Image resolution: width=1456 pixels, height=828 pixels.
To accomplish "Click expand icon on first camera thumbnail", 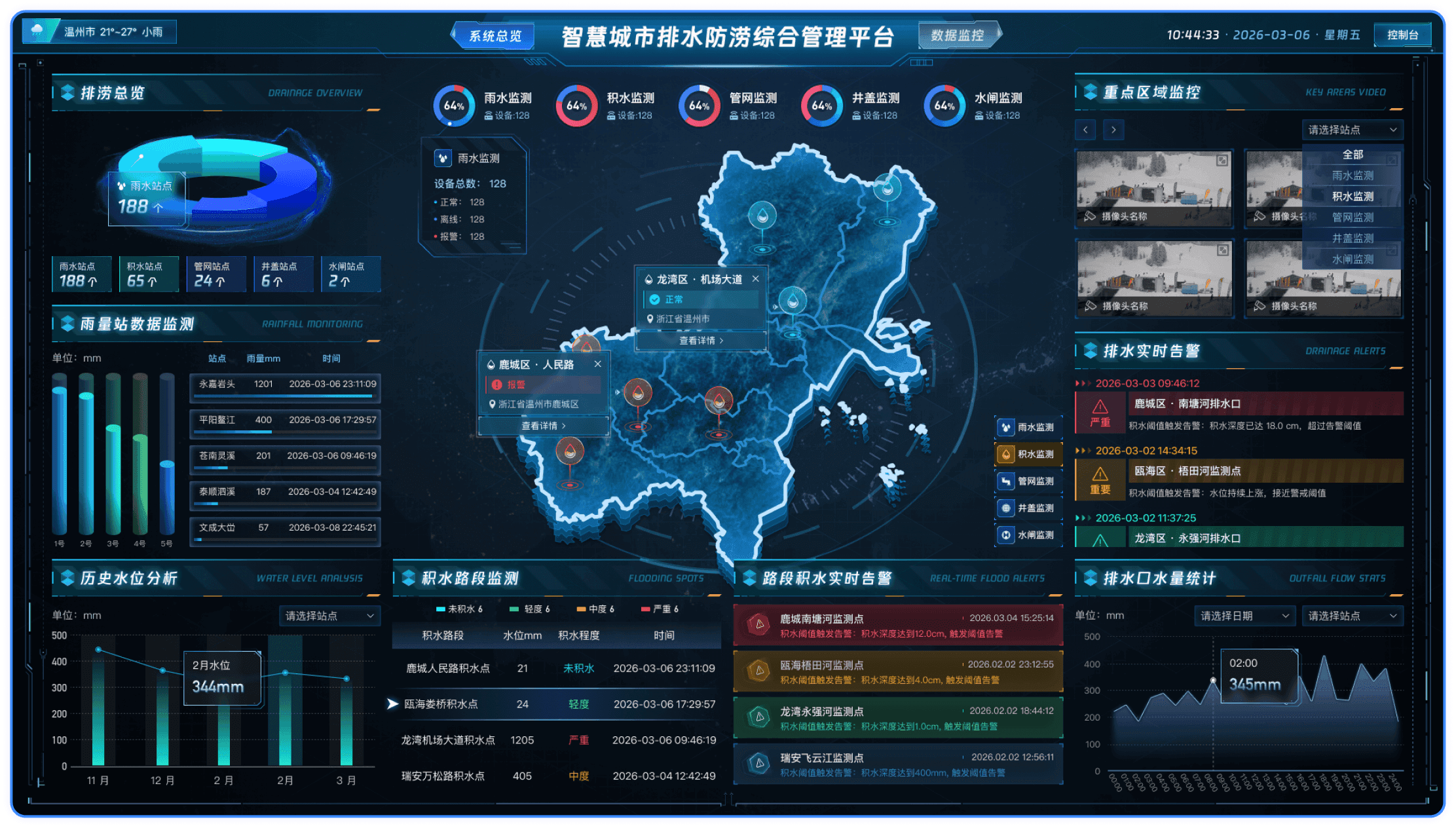I will coord(1222,160).
